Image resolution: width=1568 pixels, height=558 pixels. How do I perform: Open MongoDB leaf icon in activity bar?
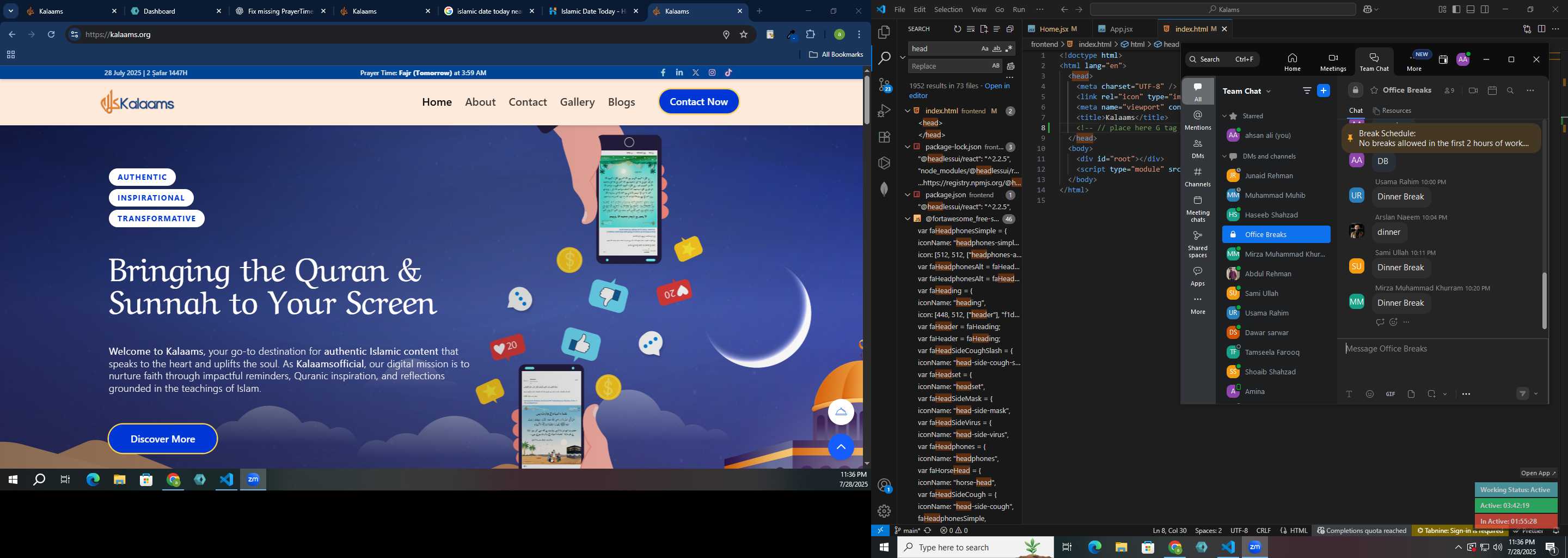[x=884, y=190]
